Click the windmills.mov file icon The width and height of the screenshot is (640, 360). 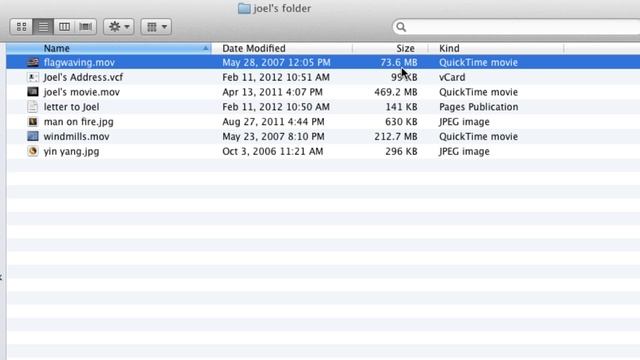[33, 136]
